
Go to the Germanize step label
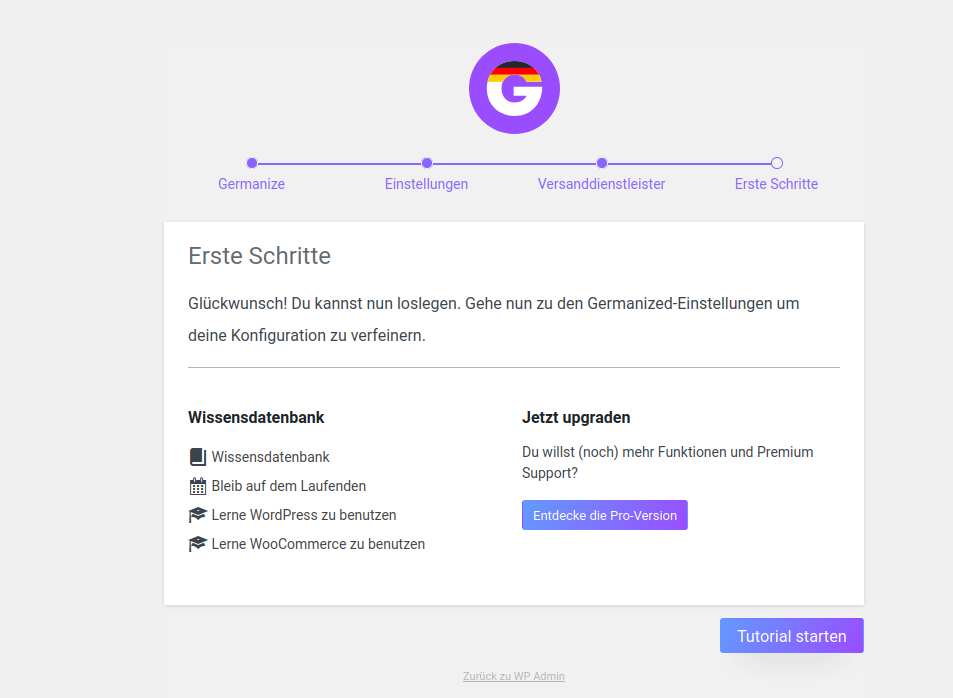click(252, 184)
